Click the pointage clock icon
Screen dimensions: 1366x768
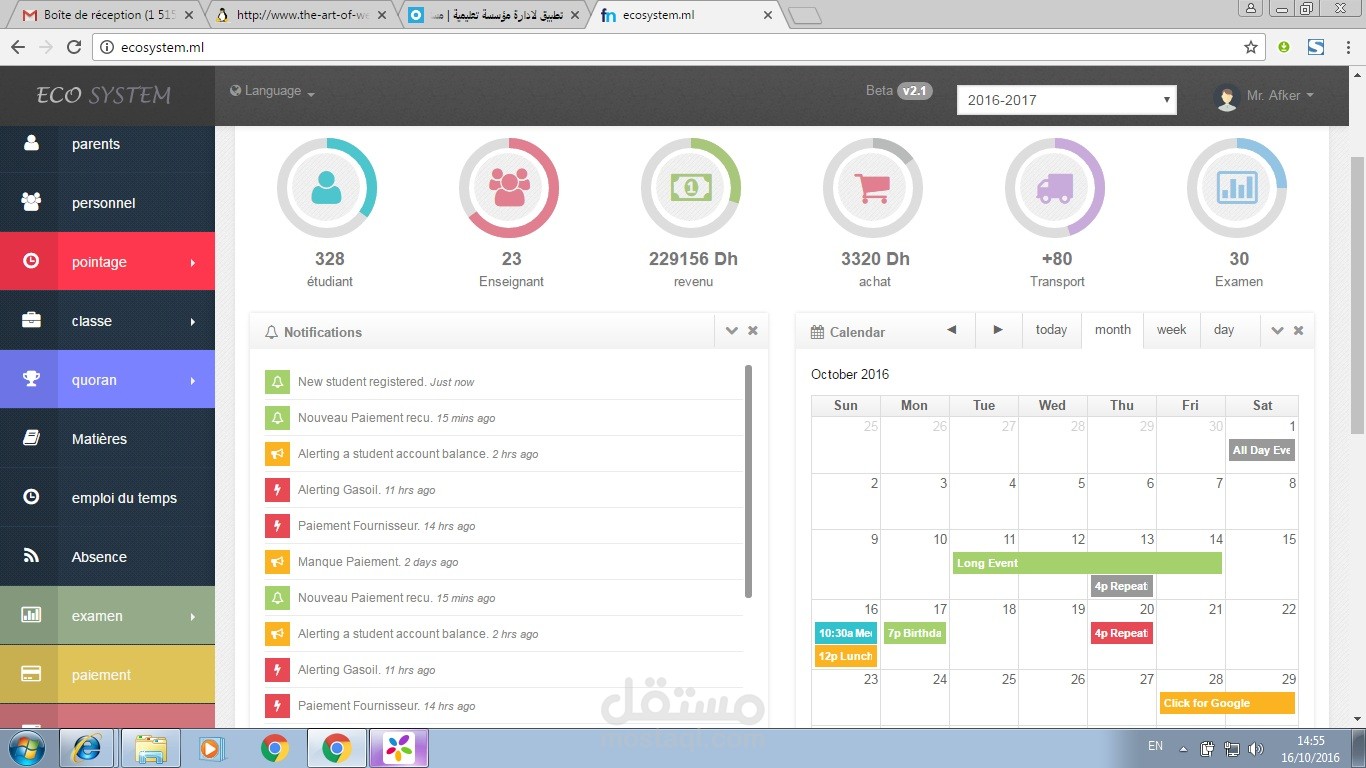tap(31, 261)
